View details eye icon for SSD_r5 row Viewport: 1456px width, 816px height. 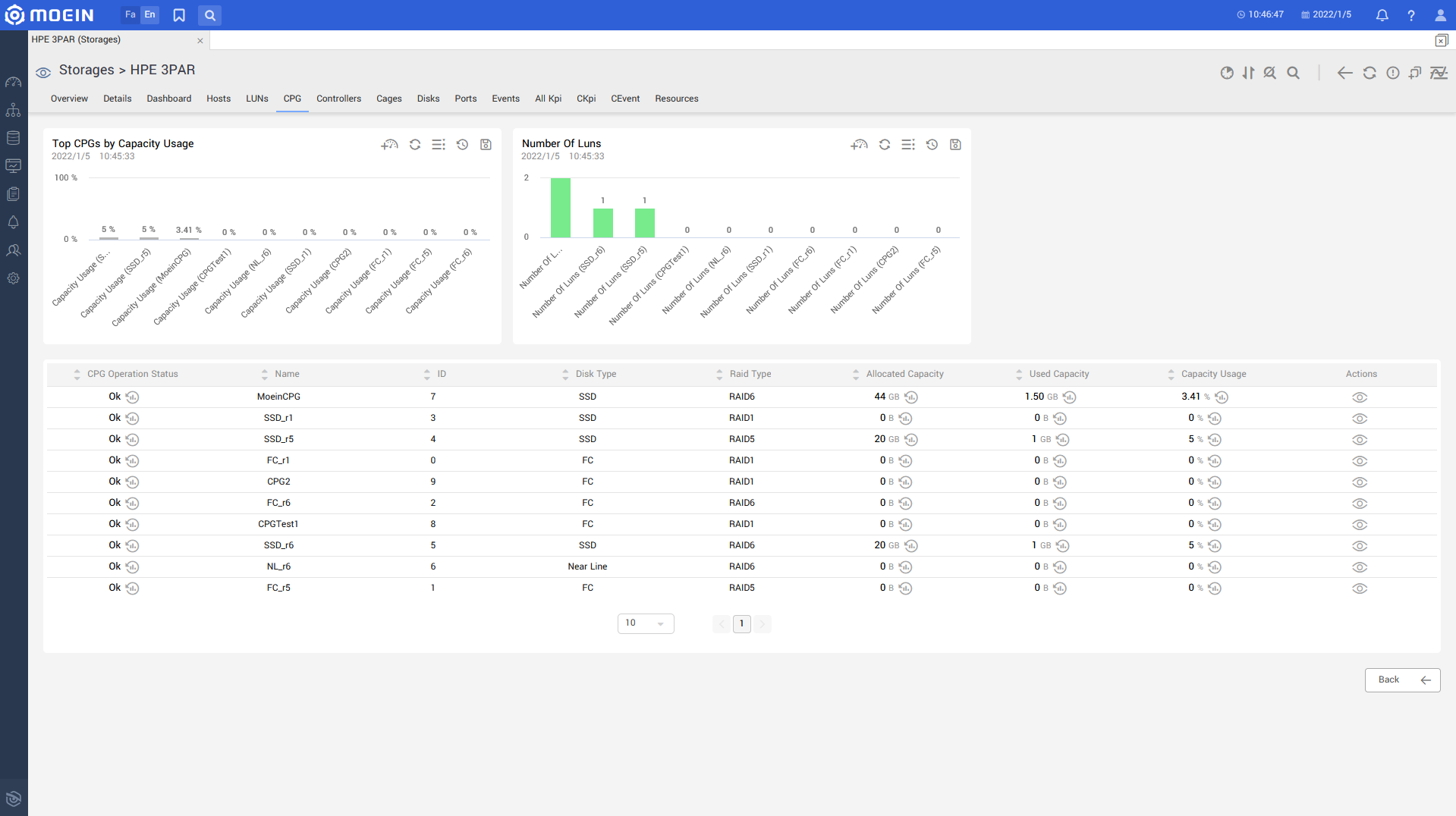pos(1360,440)
